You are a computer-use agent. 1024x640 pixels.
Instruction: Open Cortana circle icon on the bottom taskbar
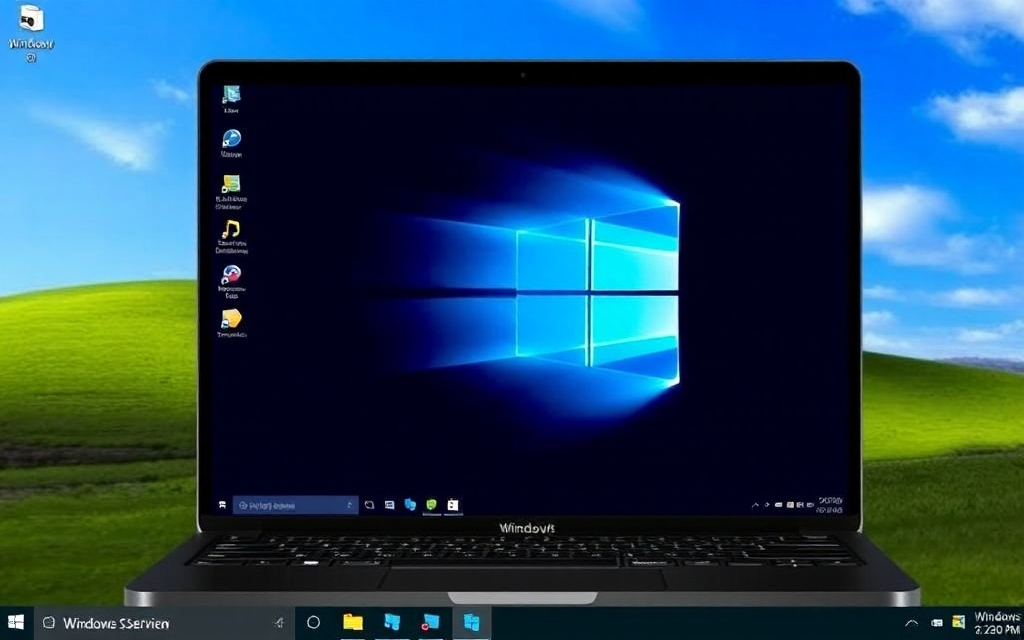pyautogui.click(x=313, y=622)
